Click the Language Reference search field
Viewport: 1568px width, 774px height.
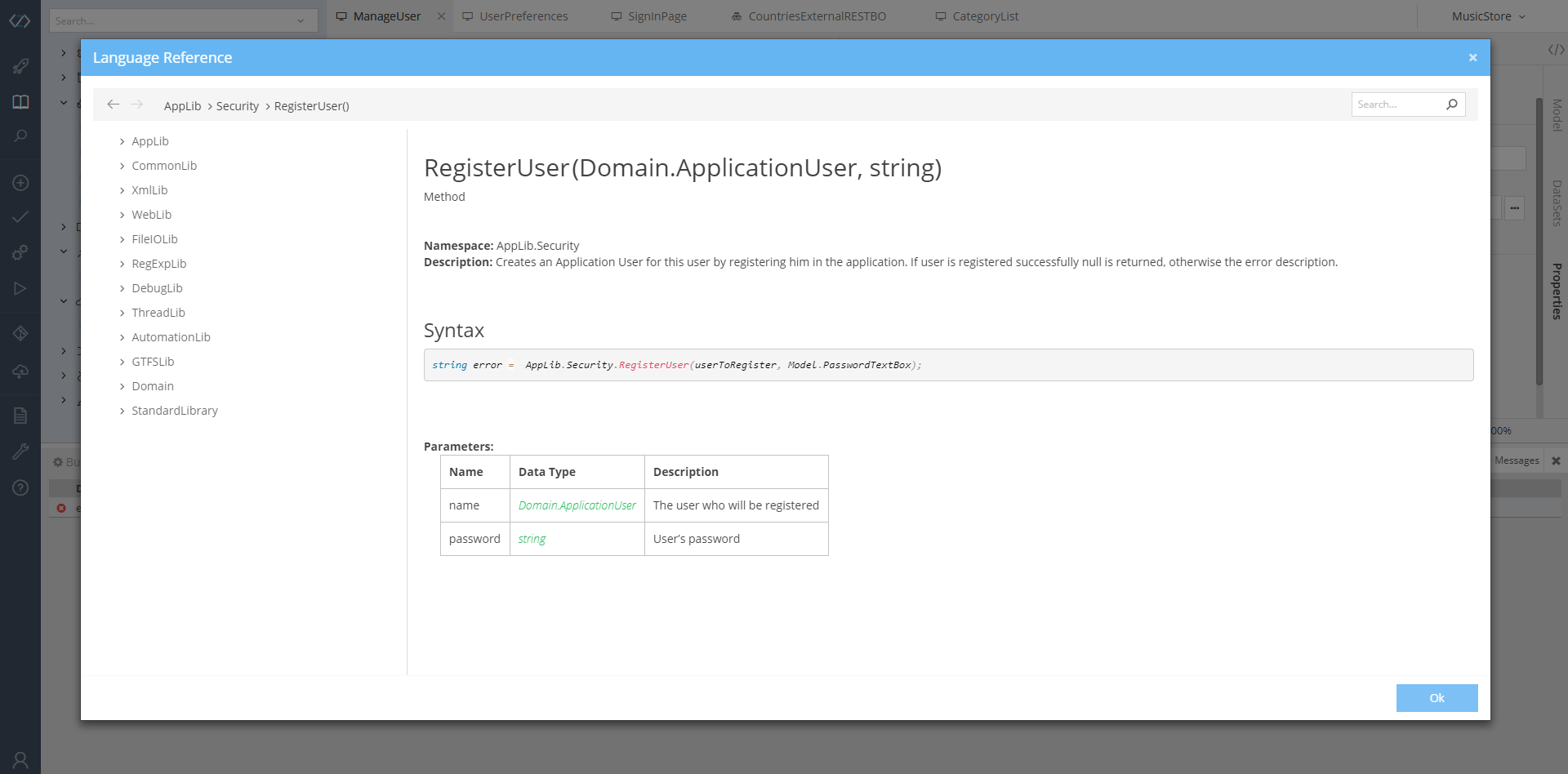(x=1396, y=105)
